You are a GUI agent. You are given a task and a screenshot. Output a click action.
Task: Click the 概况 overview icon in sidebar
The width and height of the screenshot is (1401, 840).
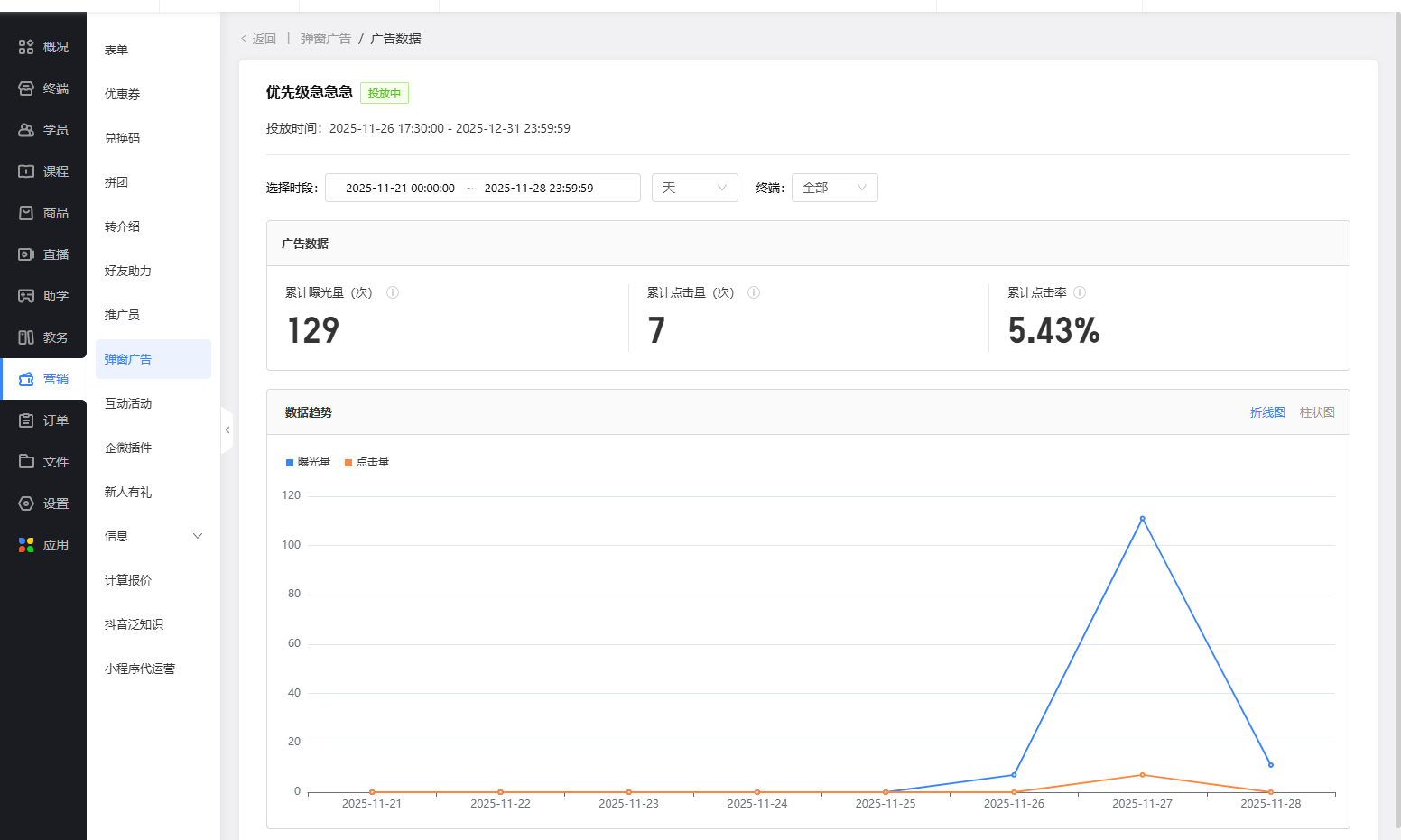pyautogui.click(x=26, y=47)
